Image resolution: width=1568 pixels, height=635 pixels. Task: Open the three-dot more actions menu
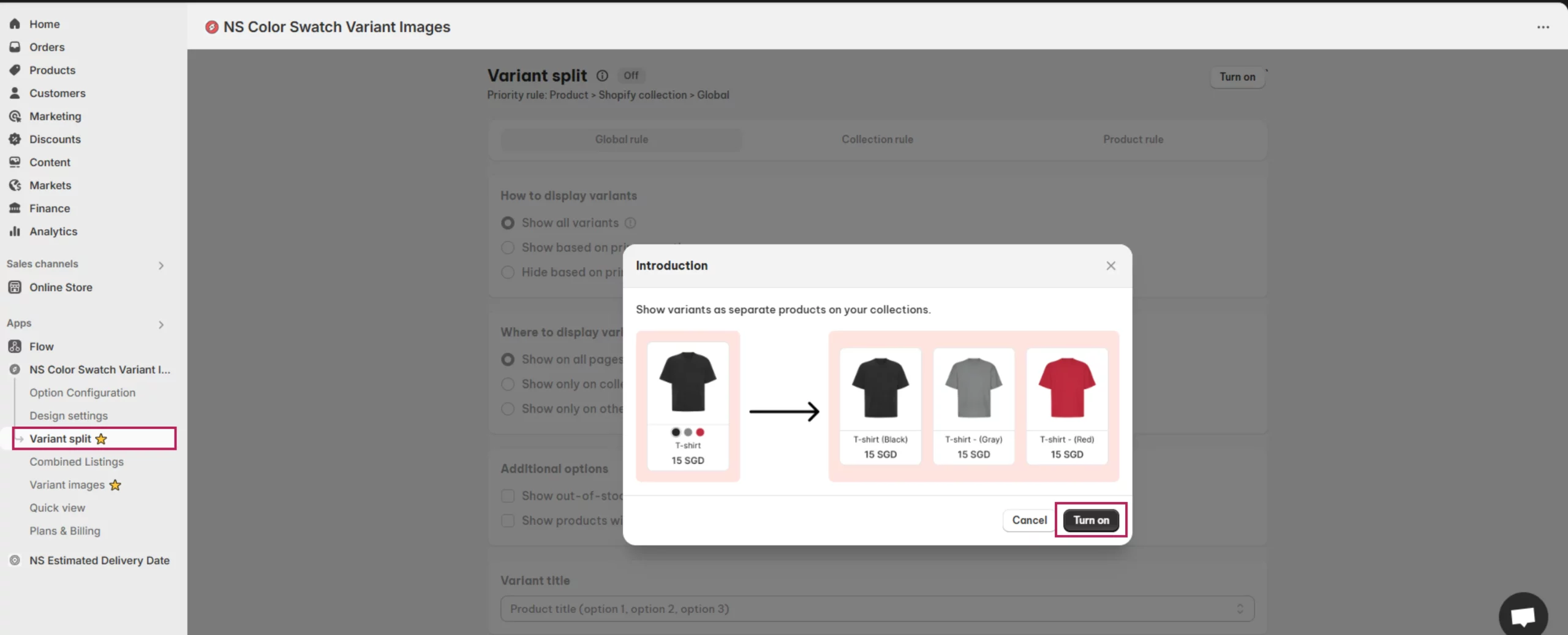(1543, 27)
